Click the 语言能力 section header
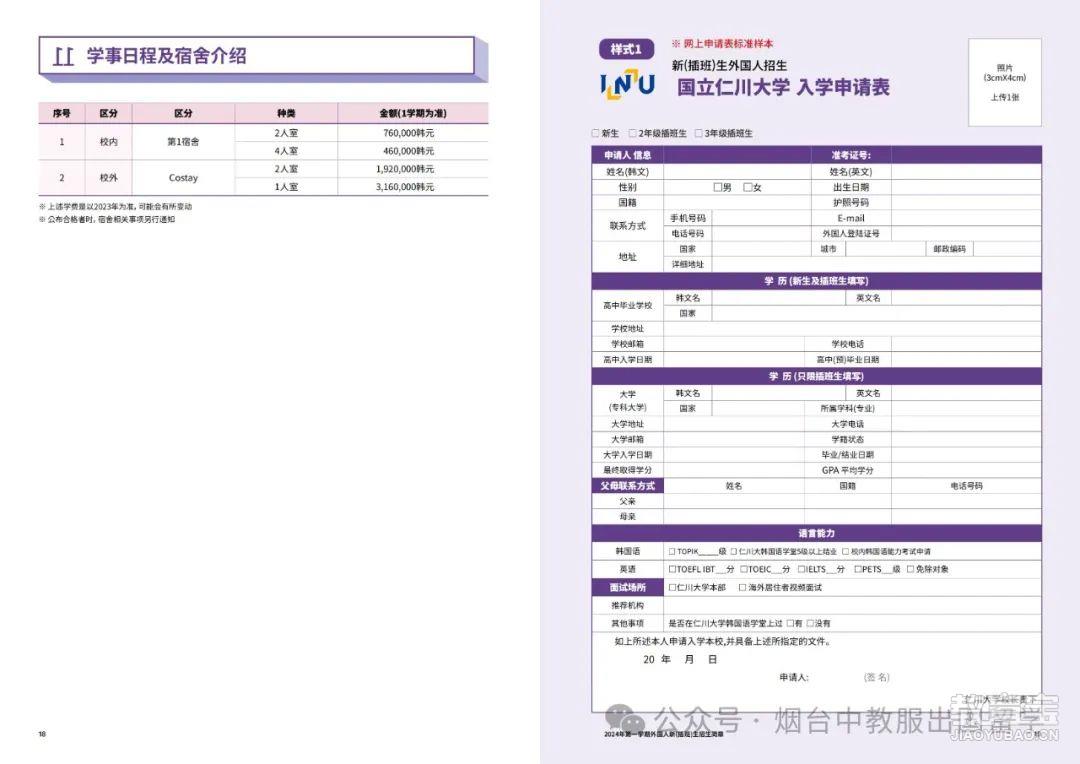Screen dimensions: 1080x764 coord(816,533)
